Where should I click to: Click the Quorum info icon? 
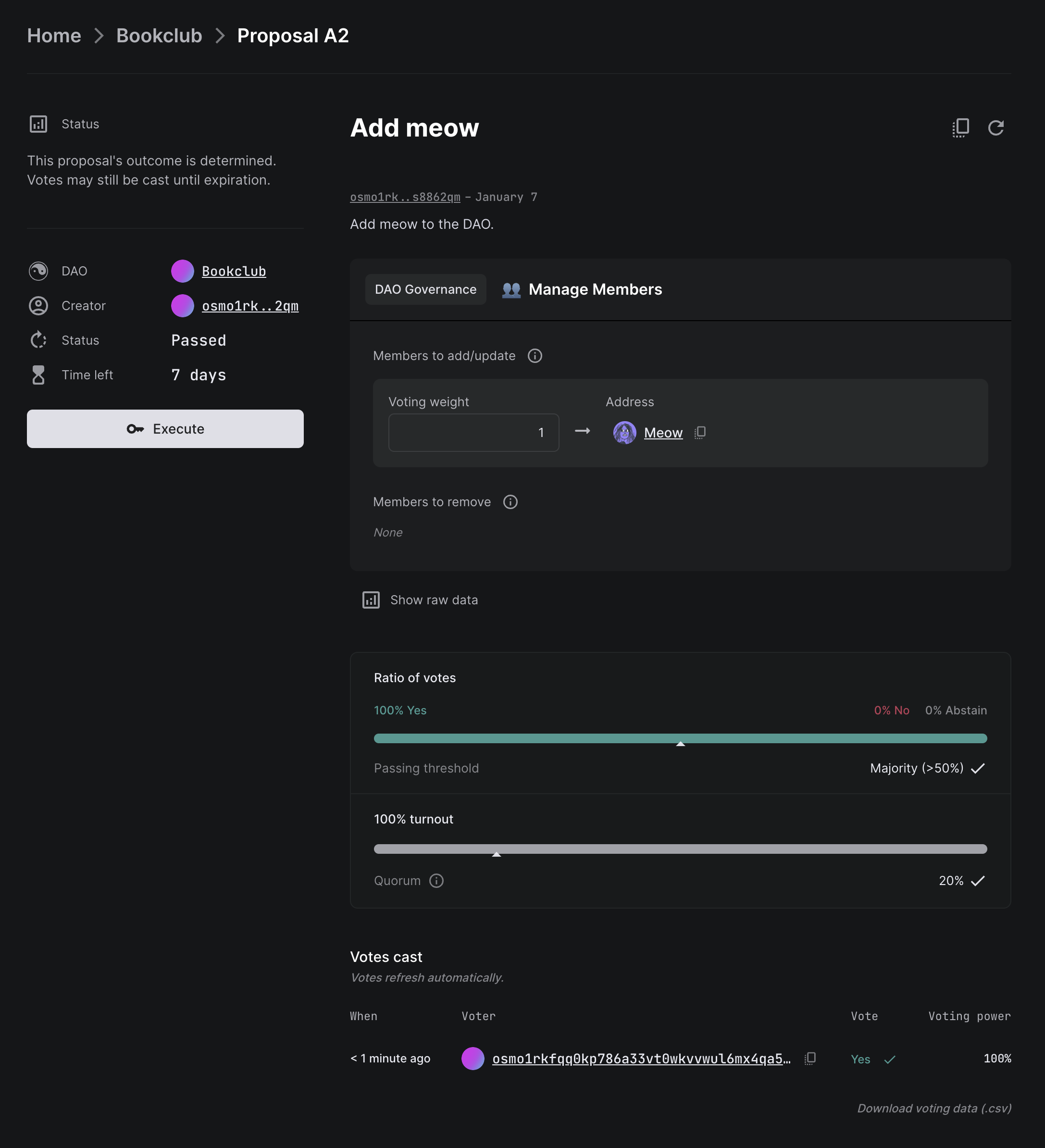click(436, 880)
